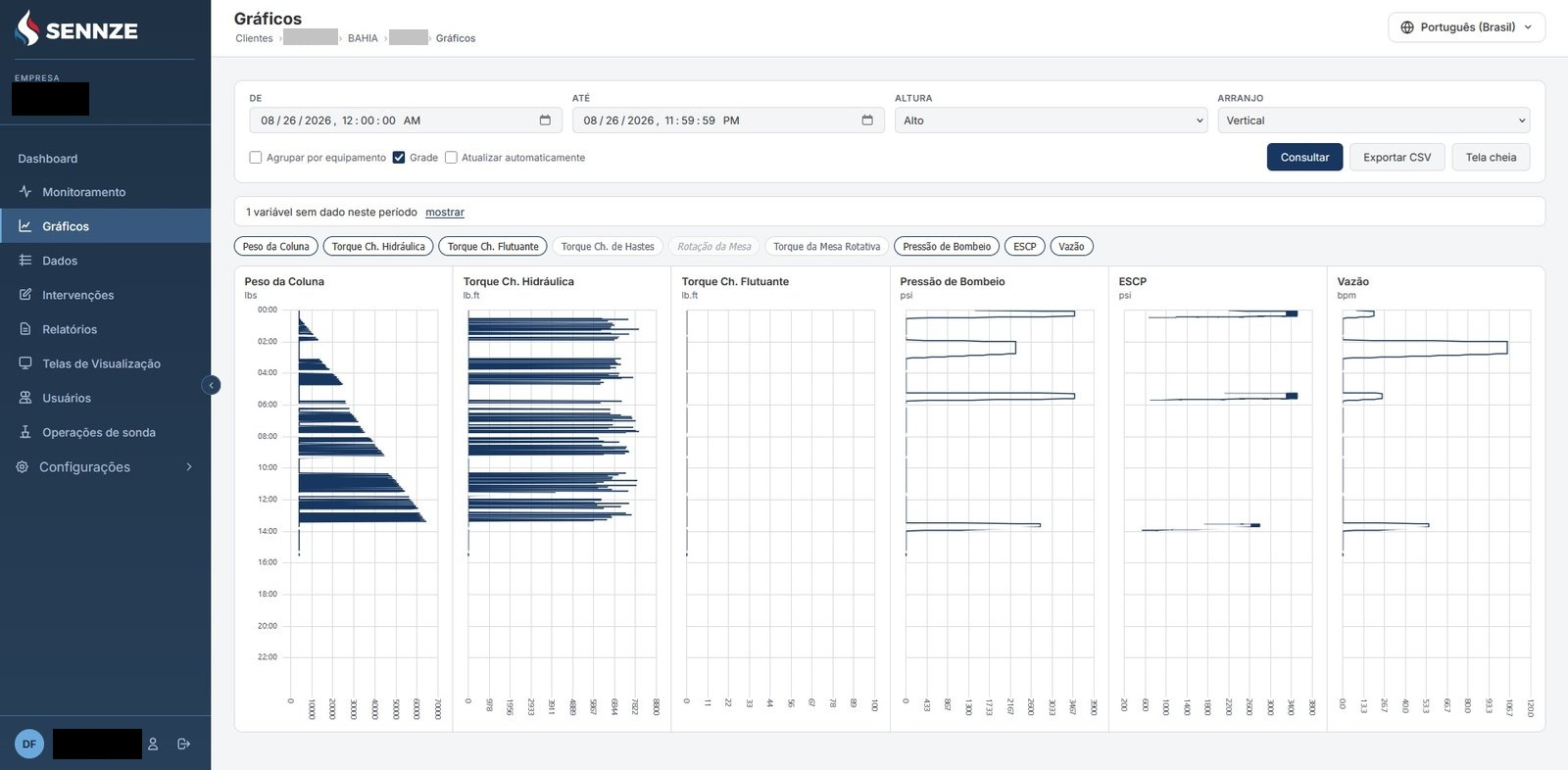This screenshot has width=1568, height=770.
Task: Toggle Agrupar por equipamento checkbox
Action: click(256, 158)
